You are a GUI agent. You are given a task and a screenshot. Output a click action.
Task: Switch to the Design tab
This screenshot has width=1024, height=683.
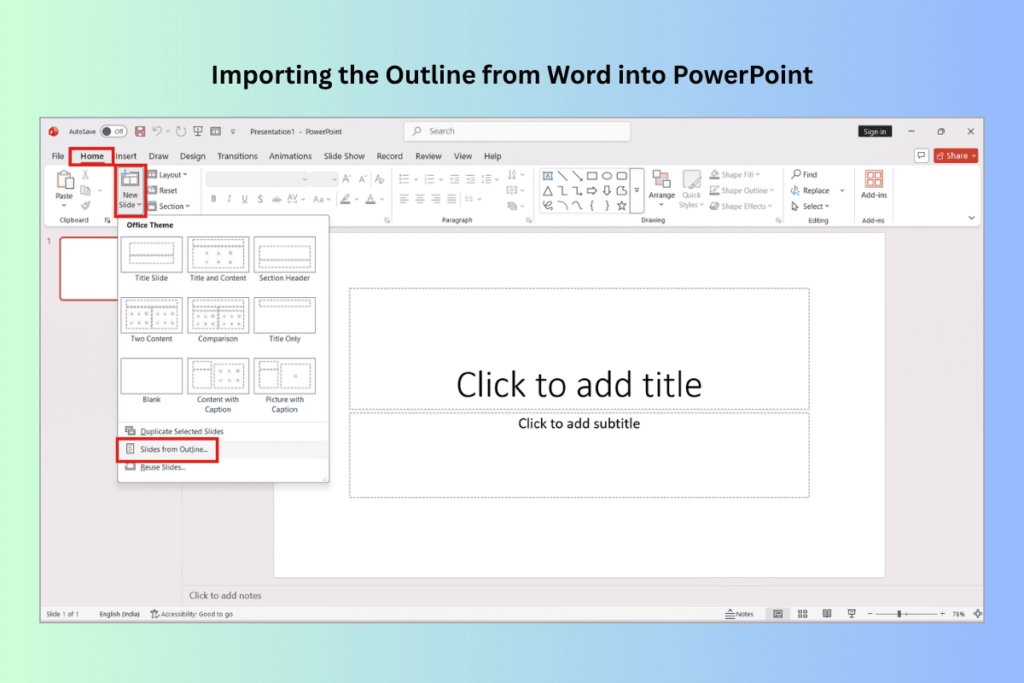pos(192,156)
